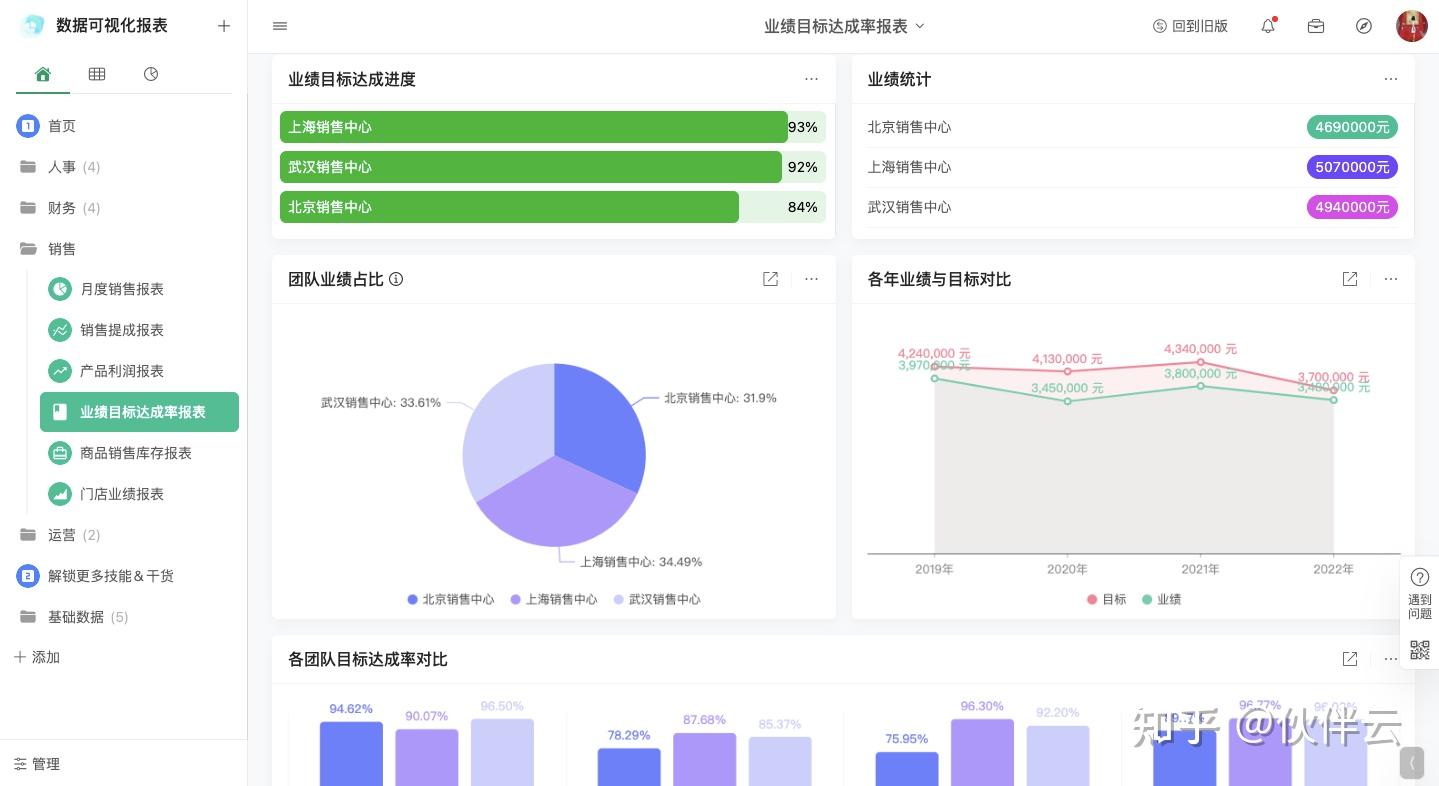
Task: Open 各团队目标达成率对比 chart in fullscreen
Action: click(x=1350, y=659)
